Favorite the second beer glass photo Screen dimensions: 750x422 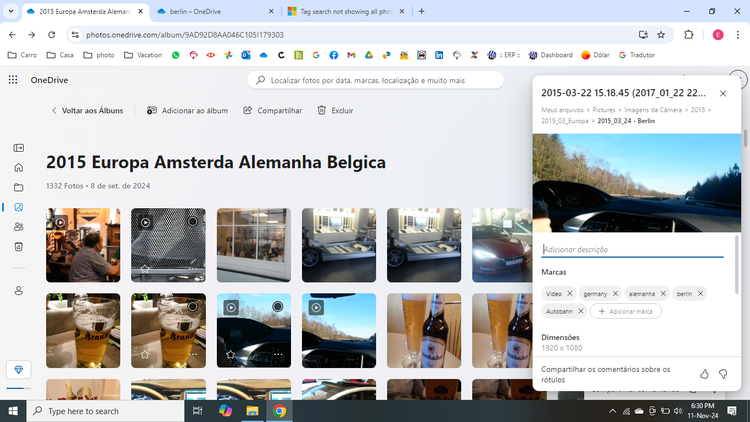(145, 355)
